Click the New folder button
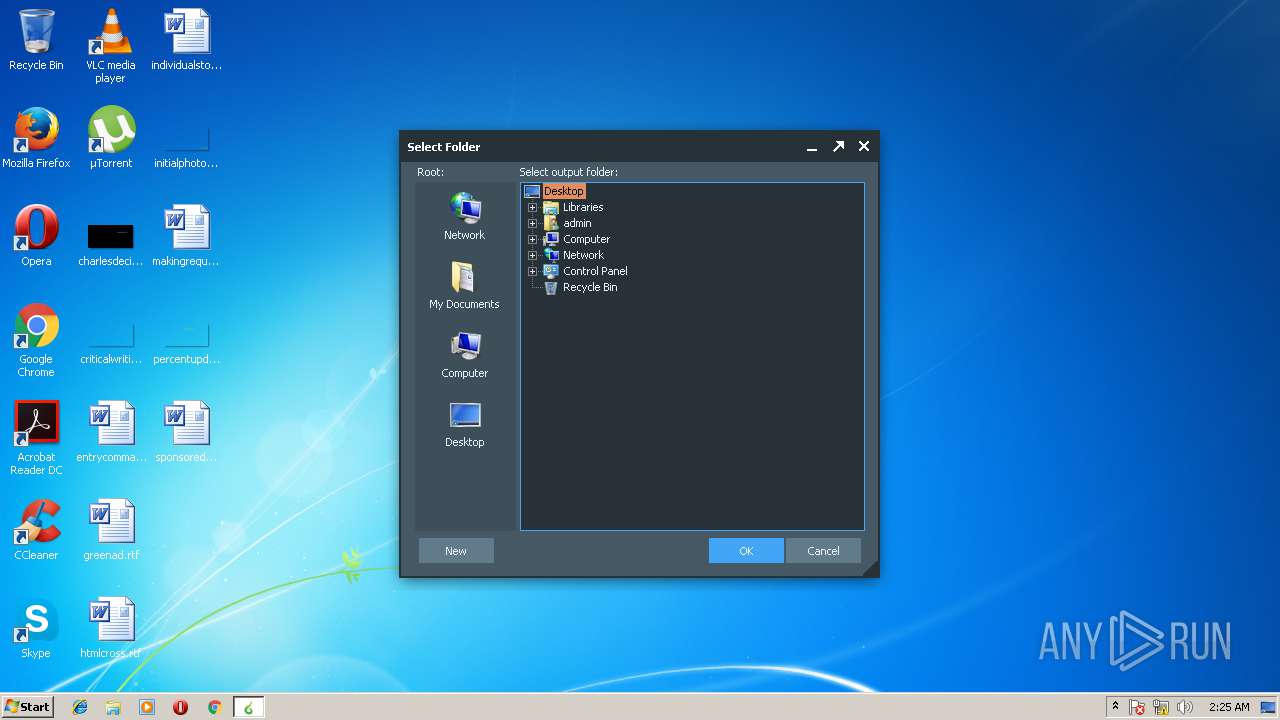The height and width of the screenshot is (720, 1280). pos(456,551)
